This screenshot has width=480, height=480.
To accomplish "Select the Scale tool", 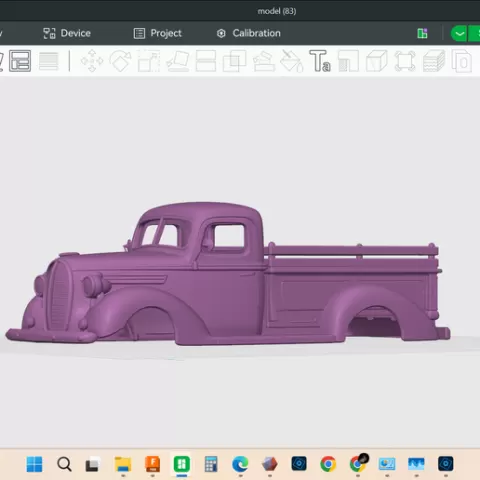I will point(149,61).
